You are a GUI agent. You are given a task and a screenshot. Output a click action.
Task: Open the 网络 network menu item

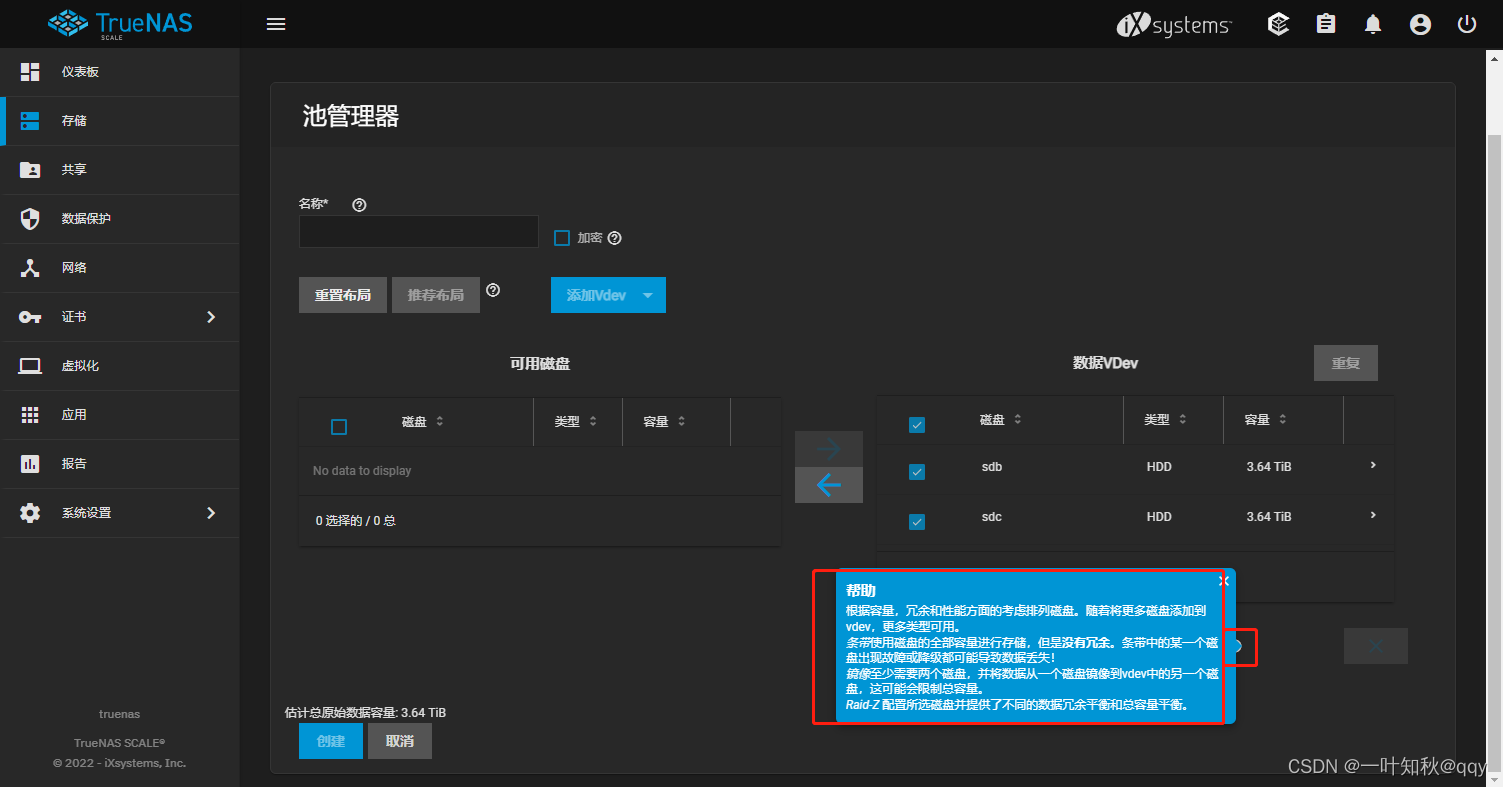pos(120,268)
